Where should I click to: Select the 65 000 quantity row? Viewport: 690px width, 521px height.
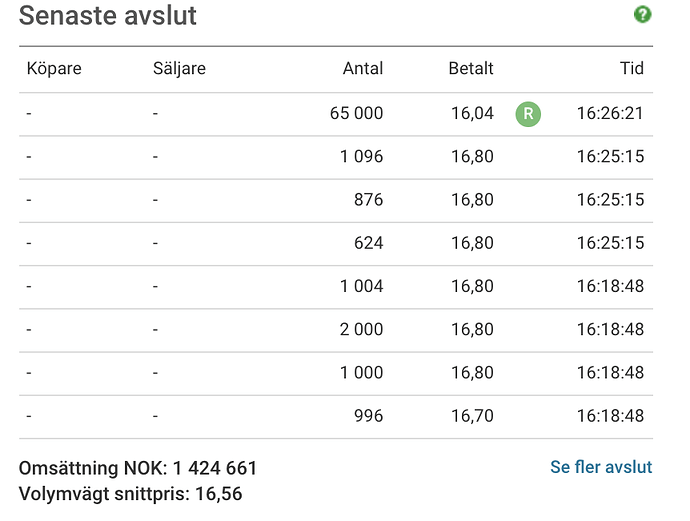pyautogui.click(x=336, y=114)
